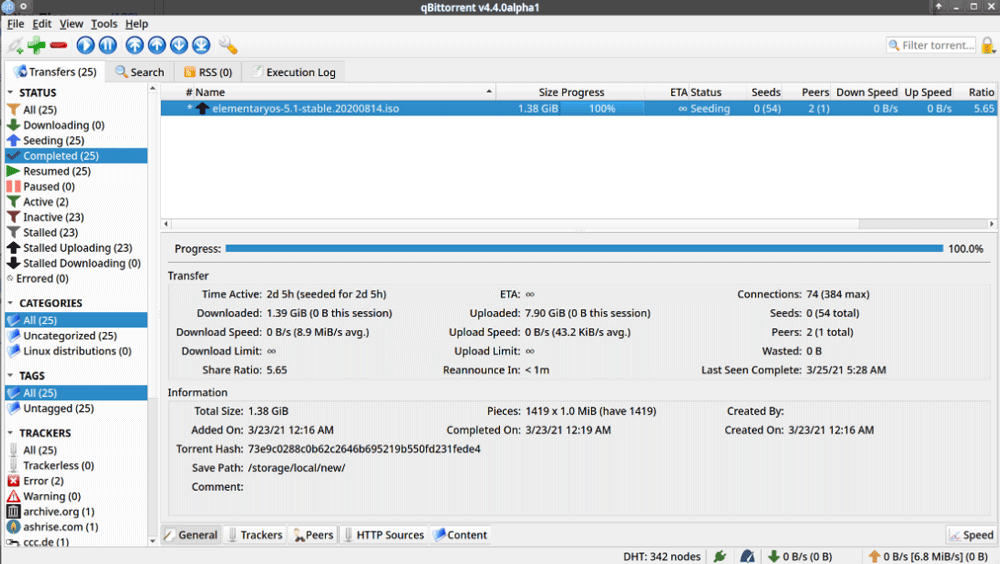The width and height of the screenshot is (1000, 564).
Task: Sort torrents by Name column header
Action: pos(344,92)
